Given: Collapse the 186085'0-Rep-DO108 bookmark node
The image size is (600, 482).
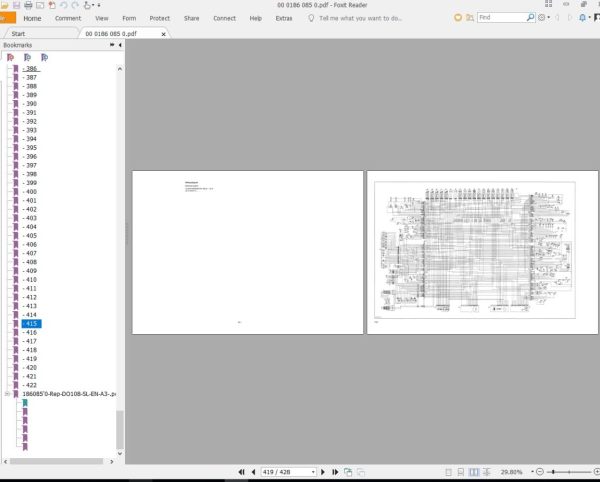Looking at the screenshot, I should click(7, 394).
